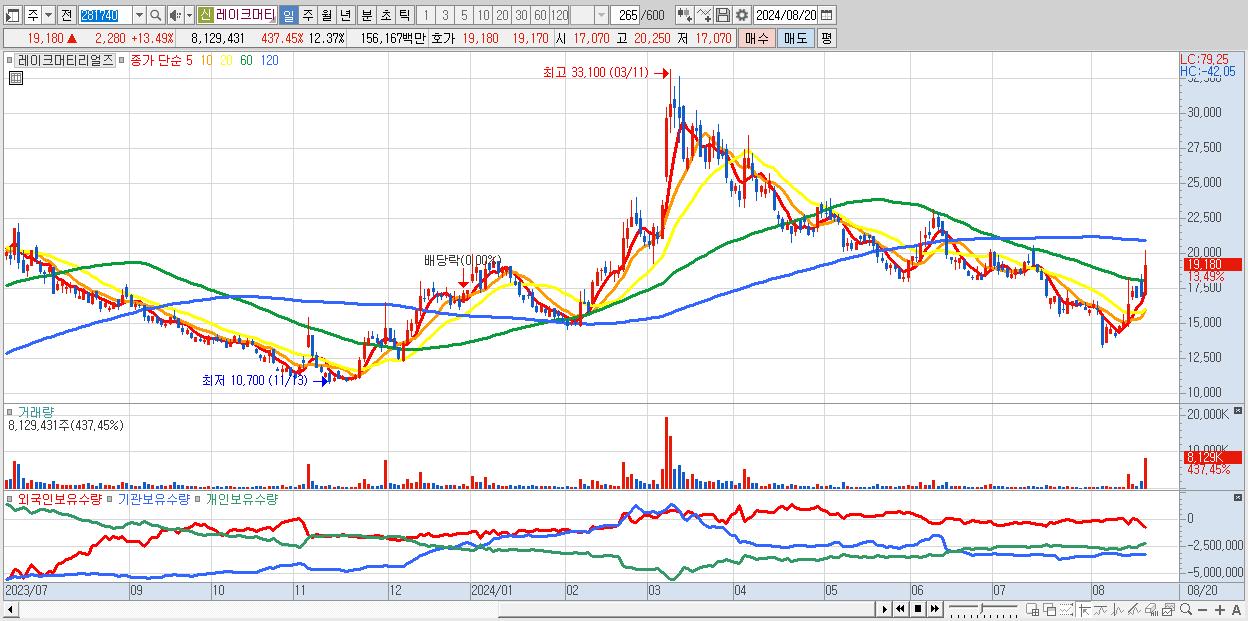Screen dimensions: 1248x621
Task: Select the 분 minute chart period
Action: [x=366, y=15]
